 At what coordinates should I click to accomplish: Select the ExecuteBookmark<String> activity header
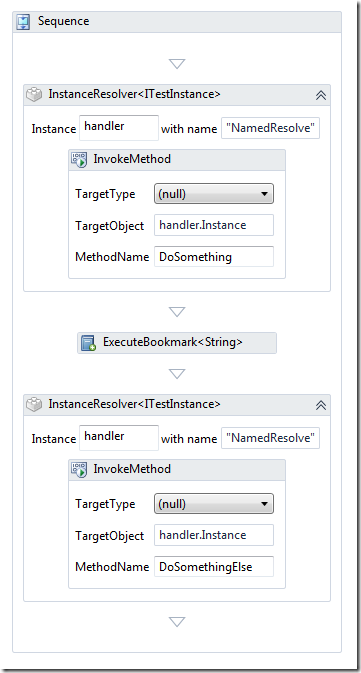(x=177, y=343)
